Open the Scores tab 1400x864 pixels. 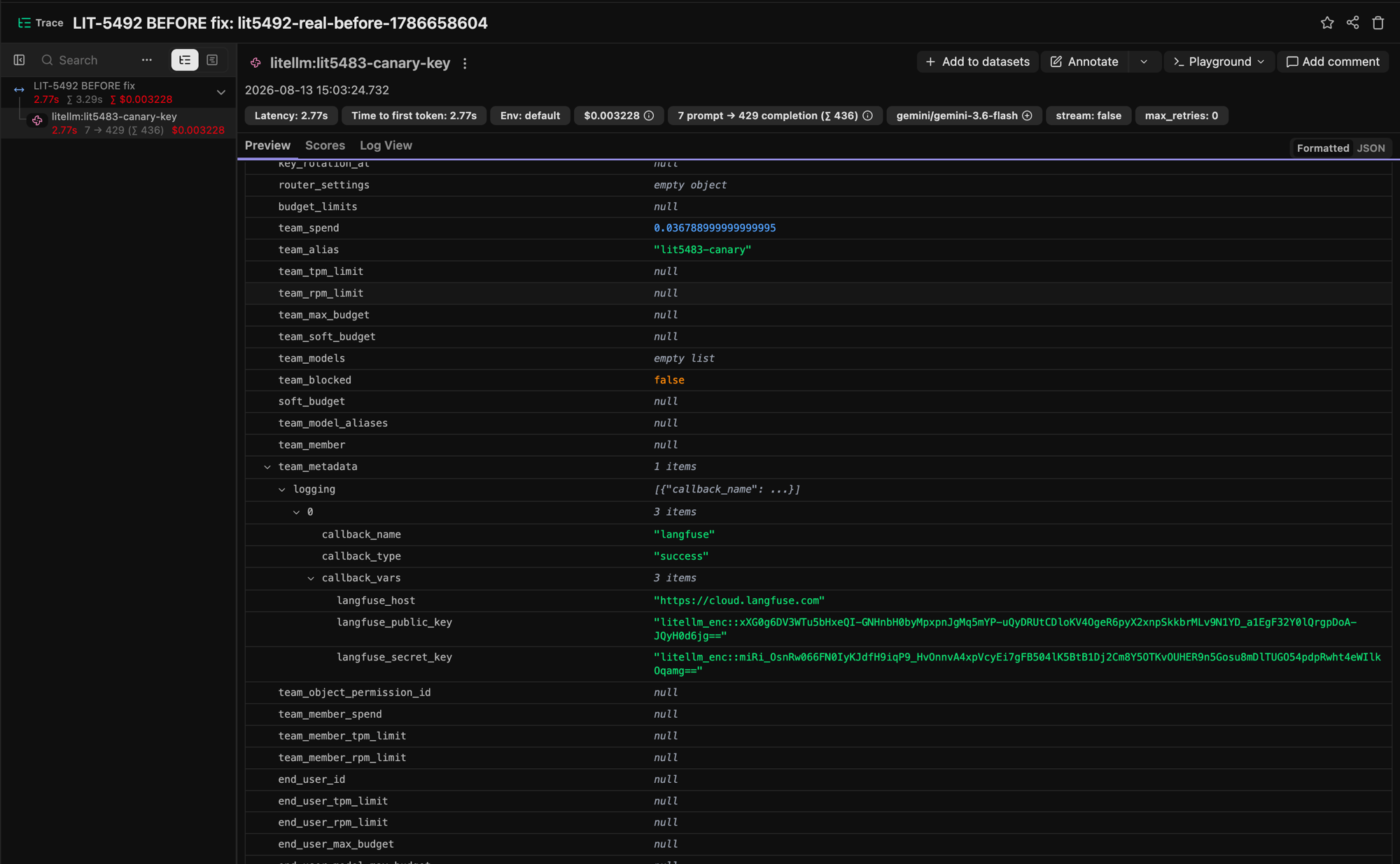325,146
